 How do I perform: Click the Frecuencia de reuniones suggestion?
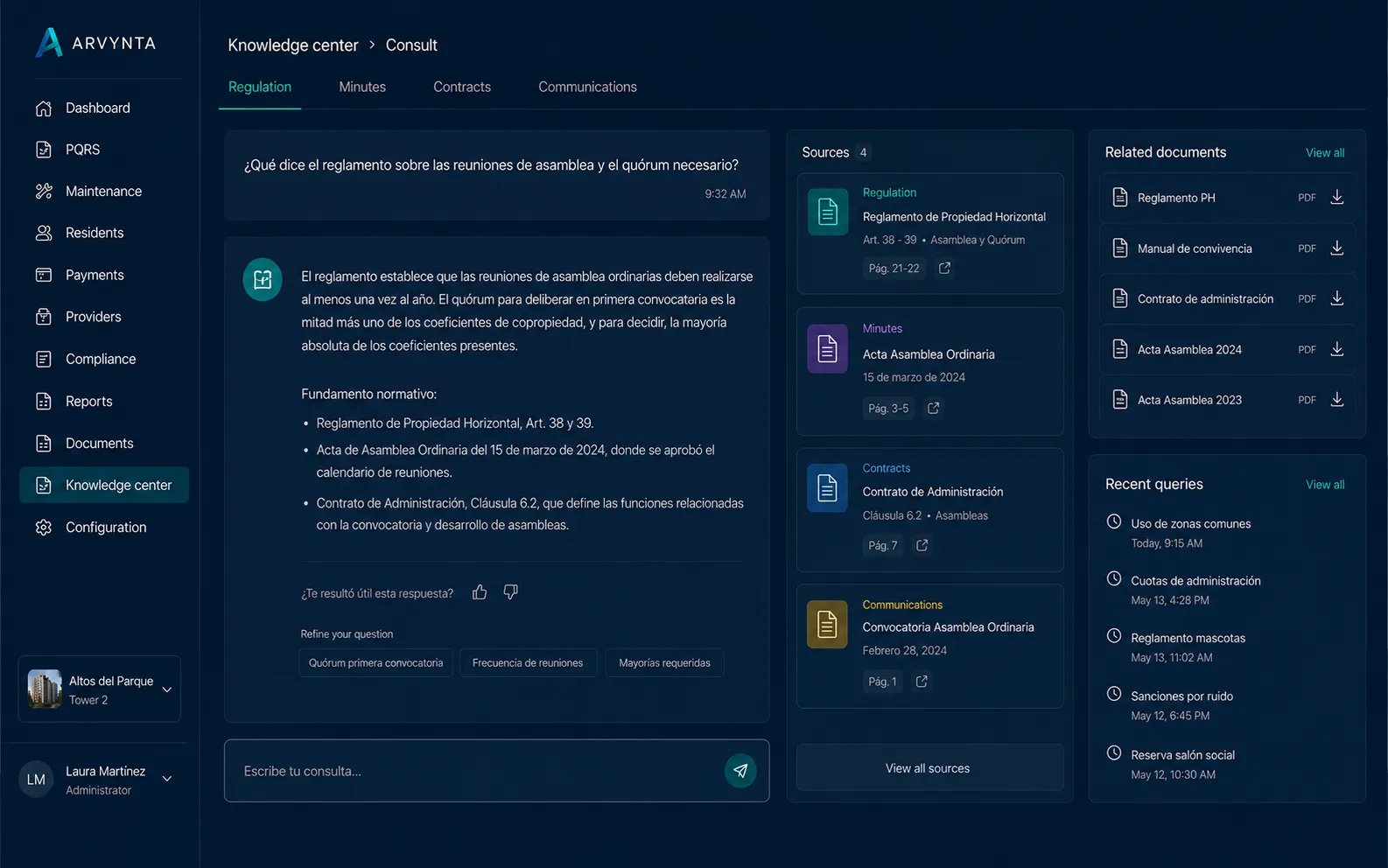[x=528, y=662]
